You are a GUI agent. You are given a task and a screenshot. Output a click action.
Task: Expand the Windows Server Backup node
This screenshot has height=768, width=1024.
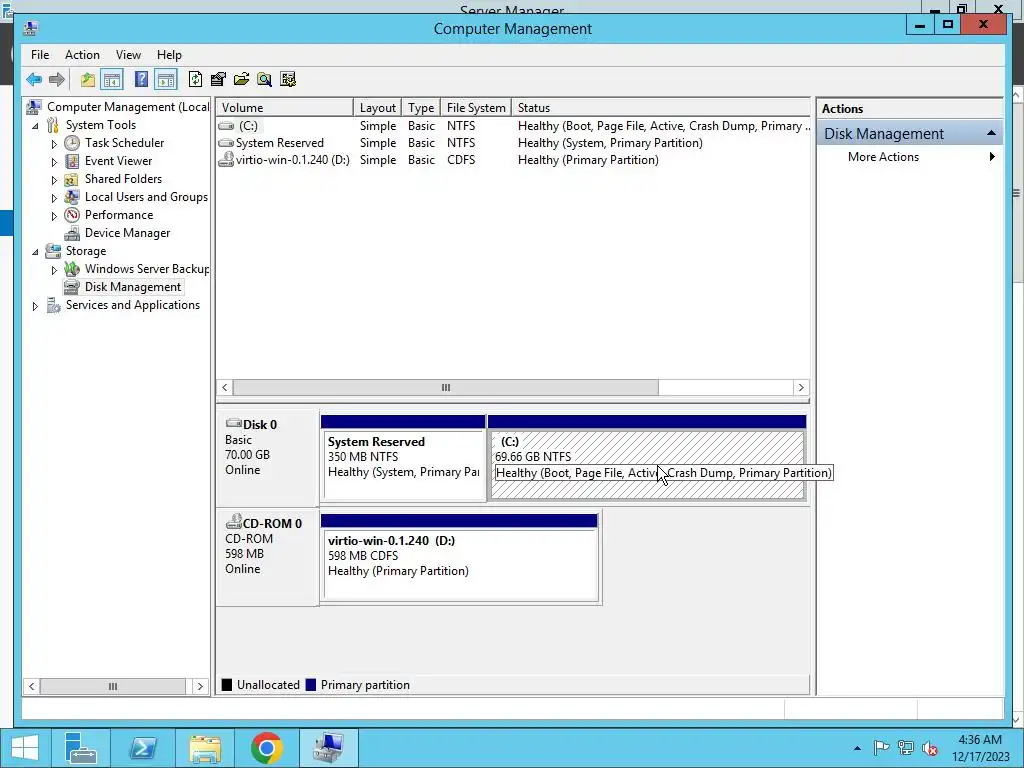click(54, 270)
